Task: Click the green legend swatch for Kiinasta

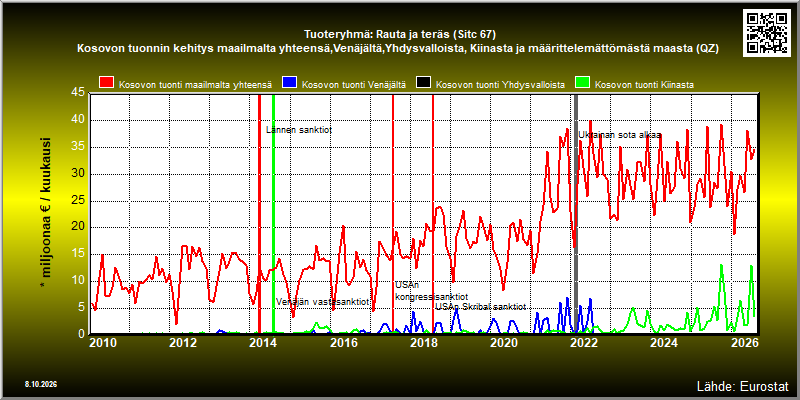Action: pyautogui.click(x=583, y=83)
